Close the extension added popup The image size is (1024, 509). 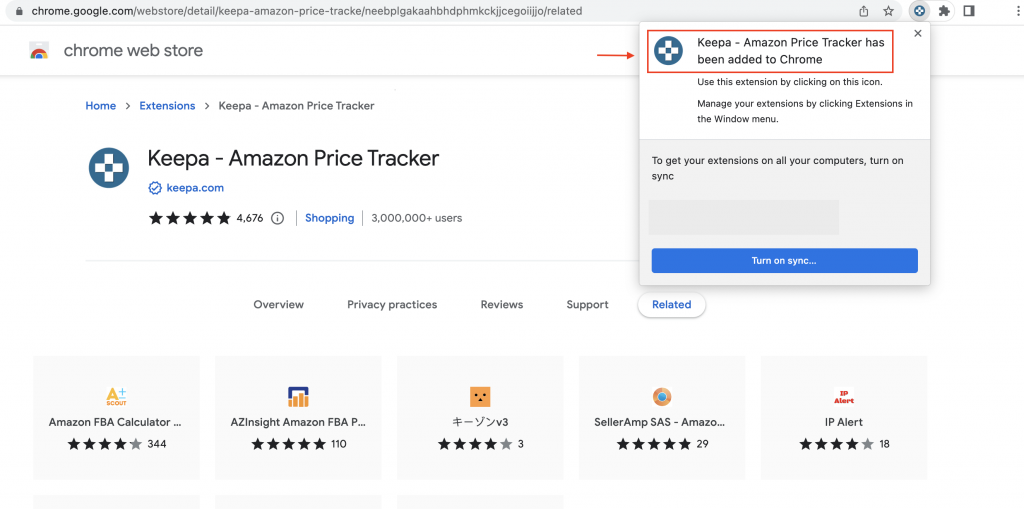(x=917, y=34)
